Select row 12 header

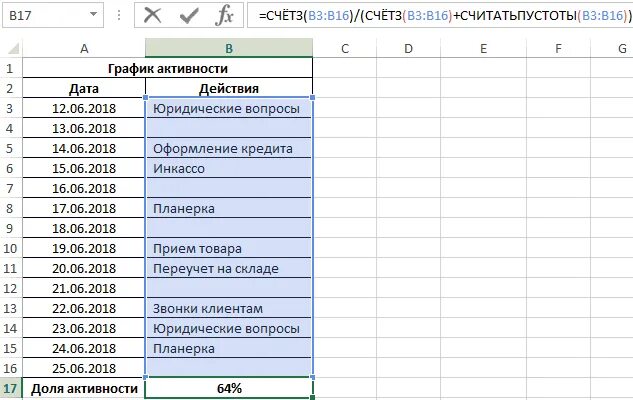point(10,288)
